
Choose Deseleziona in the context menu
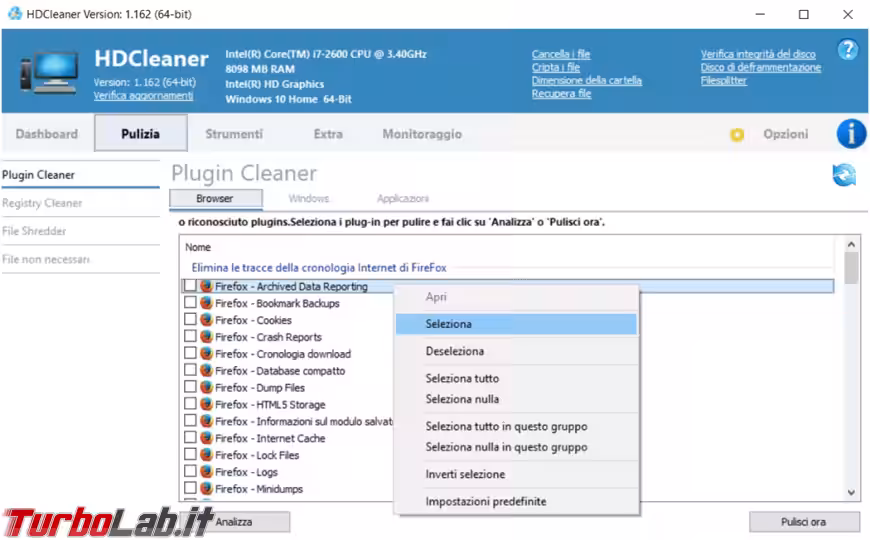click(516, 351)
